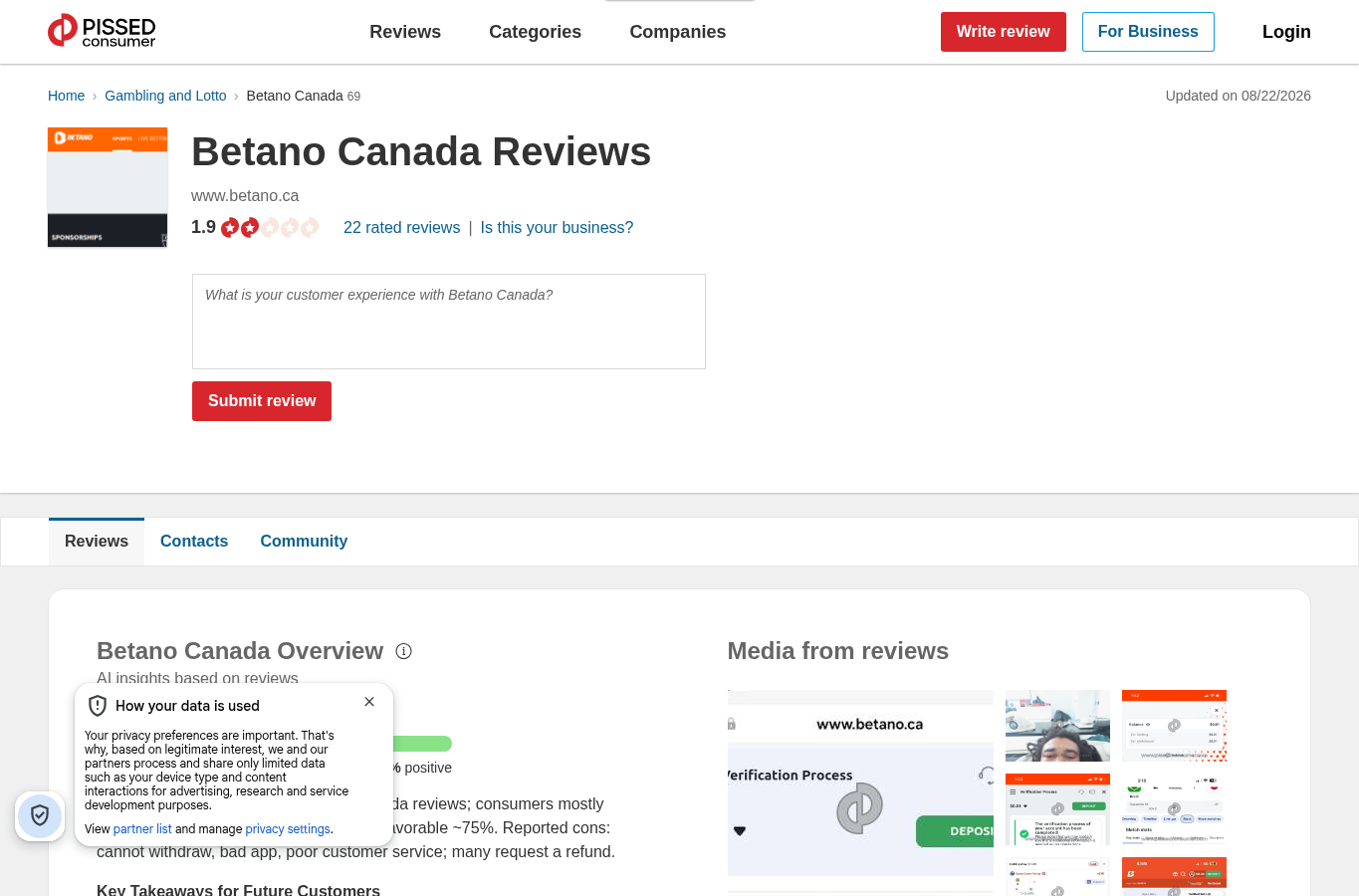Viewport: 1359px width, 896px height.
Task: Open the Companies menu in header
Action: [678, 32]
